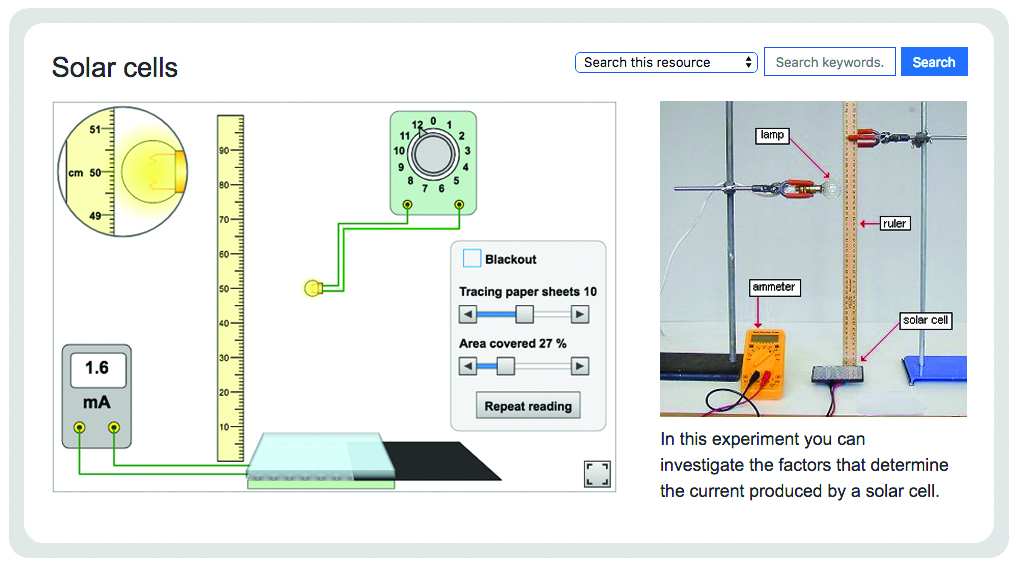Viewport: 1020px width, 568px height.
Task: Click the ruler label in the photo
Action: pyautogui.click(x=894, y=223)
